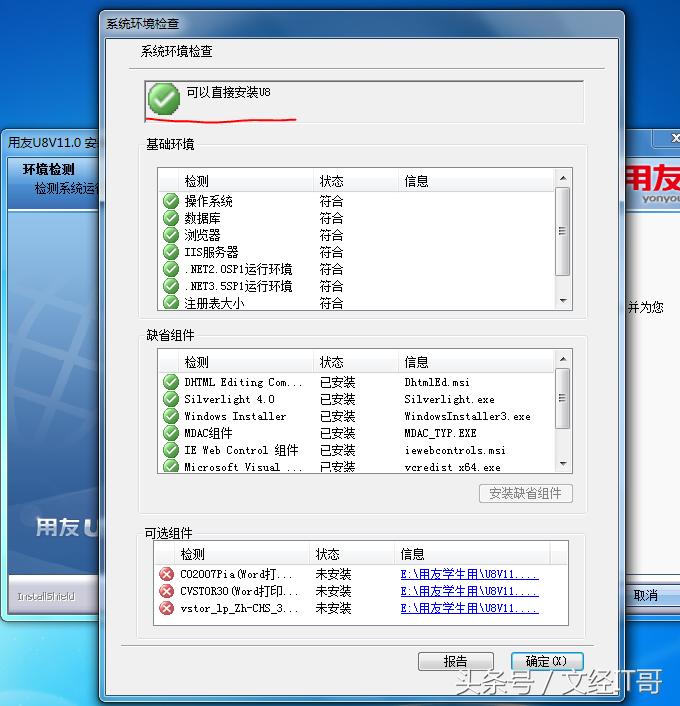Click the 状态 column header in 可选组件 list

point(352,554)
